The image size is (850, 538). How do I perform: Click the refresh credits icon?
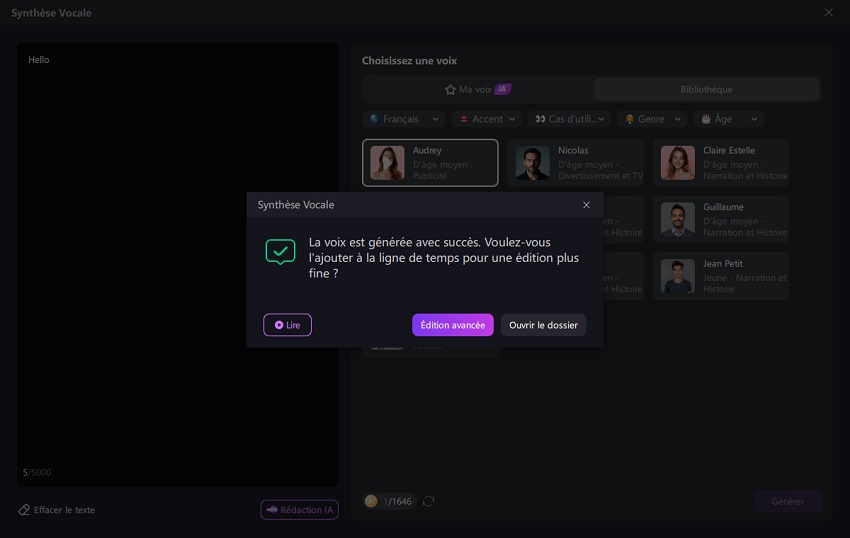428,501
